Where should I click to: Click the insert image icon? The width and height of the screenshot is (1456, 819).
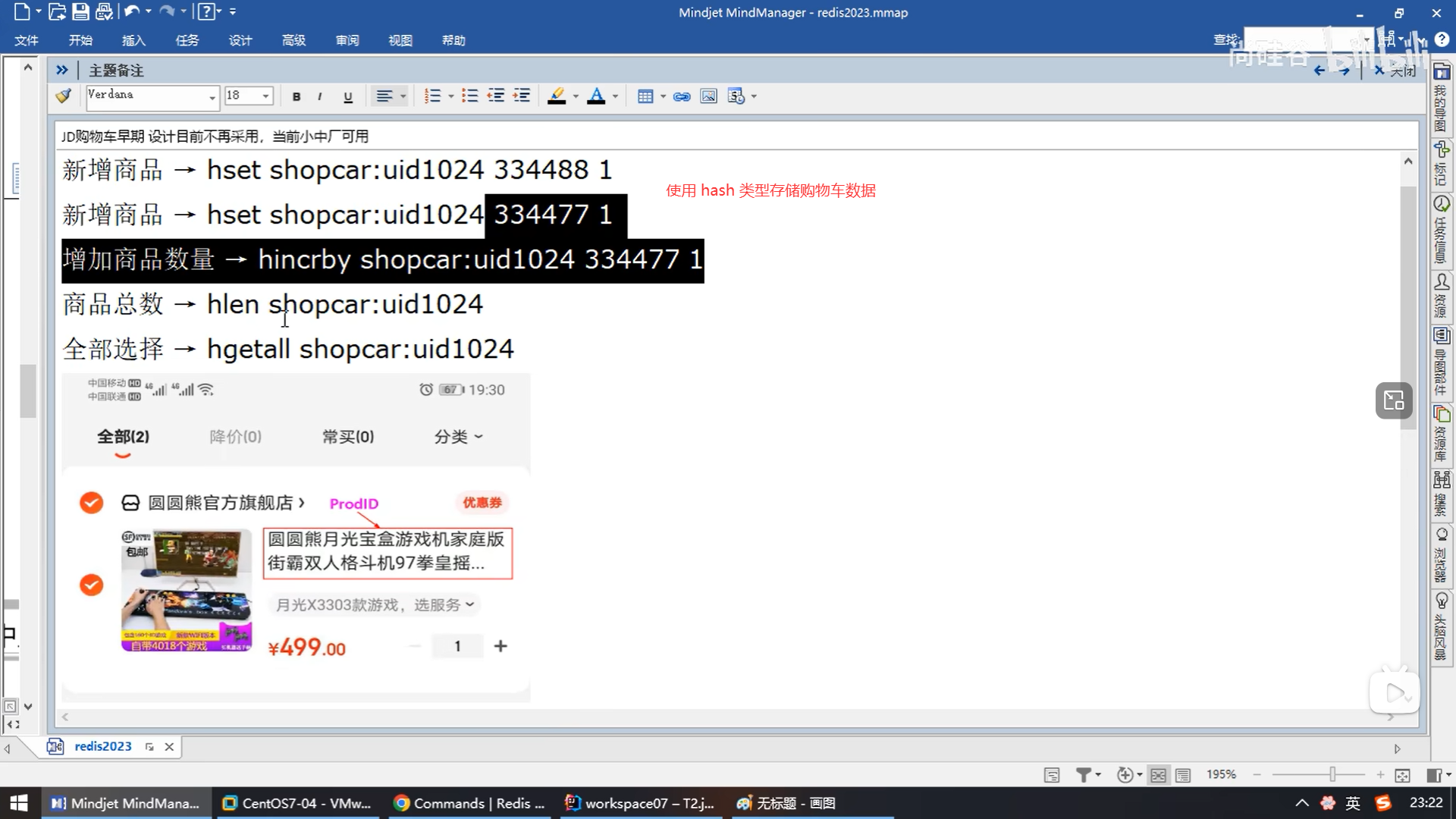click(708, 96)
